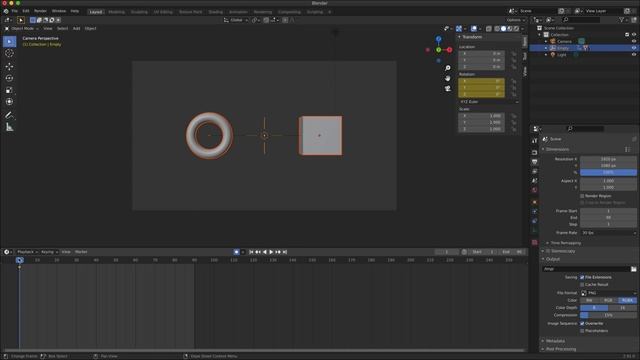Collapse the Dimensions panel
The image size is (640, 360).
(557, 149)
